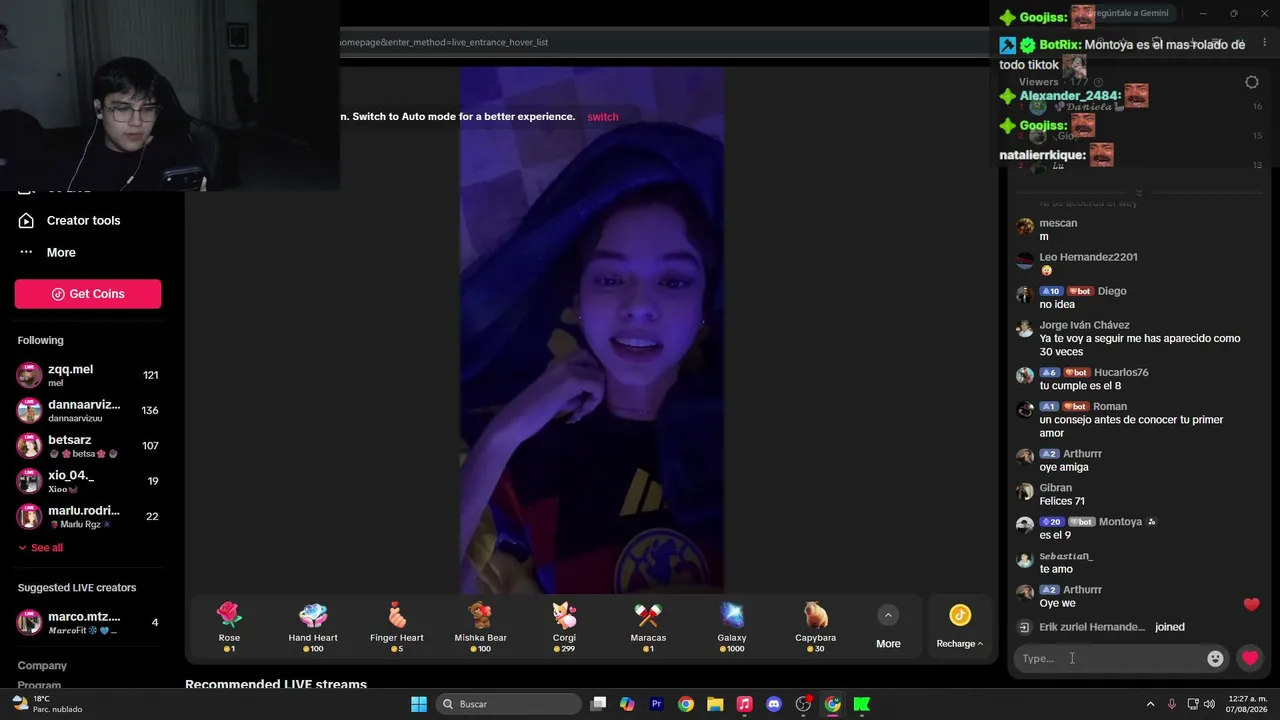The width and height of the screenshot is (1280, 720).
Task: Open the chat panel settings gear
Action: click(x=1252, y=82)
